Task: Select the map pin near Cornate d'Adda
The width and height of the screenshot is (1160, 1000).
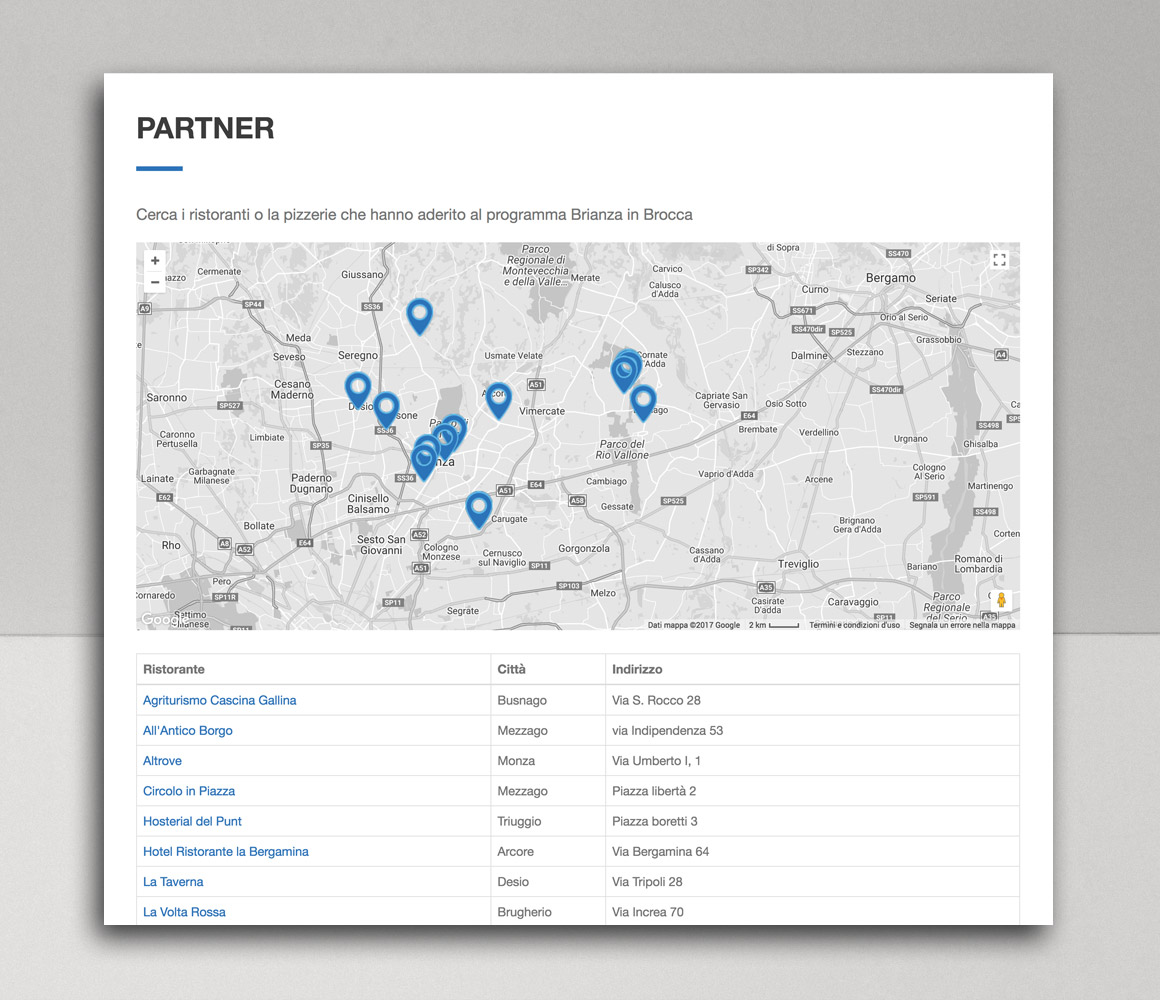Action: (626, 370)
